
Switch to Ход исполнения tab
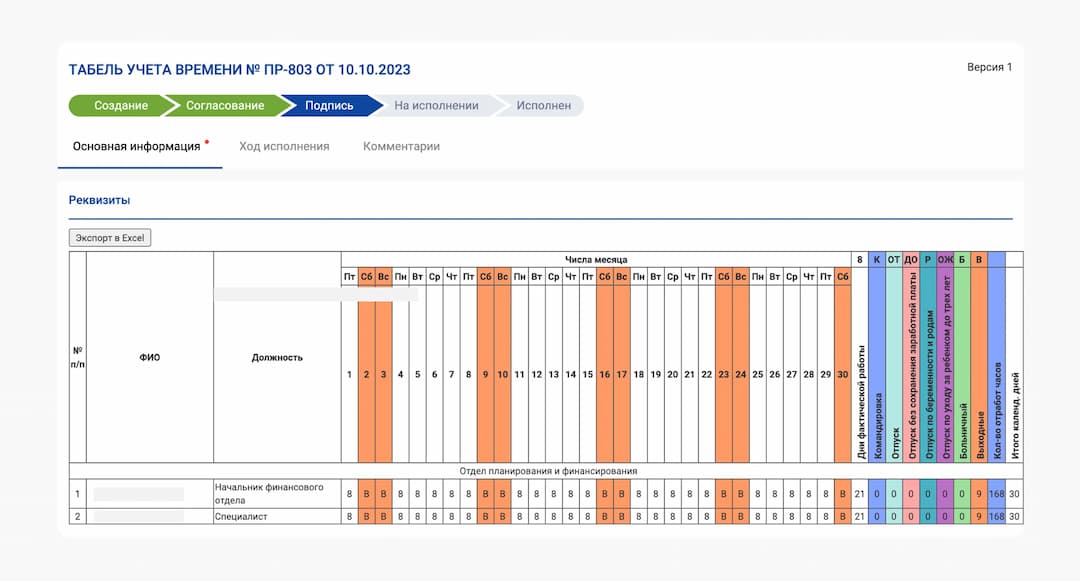tap(284, 146)
